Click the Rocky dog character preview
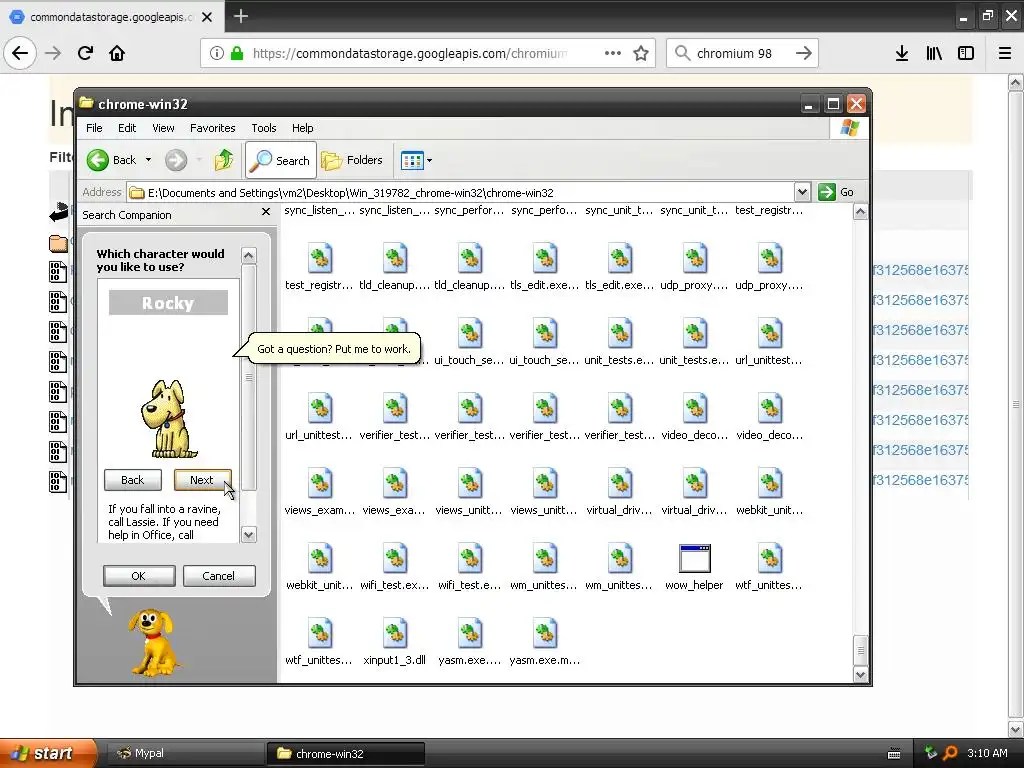This screenshot has height=768, width=1024. pyautogui.click(x=168, y=419)
